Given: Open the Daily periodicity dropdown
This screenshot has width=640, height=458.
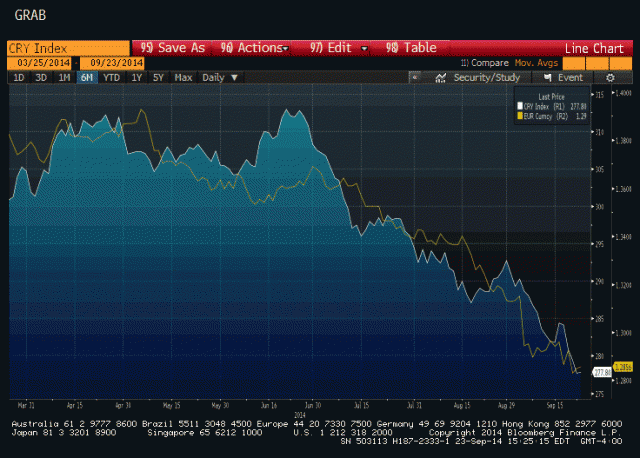Looking at the screenshot, I should pos(217,77).
